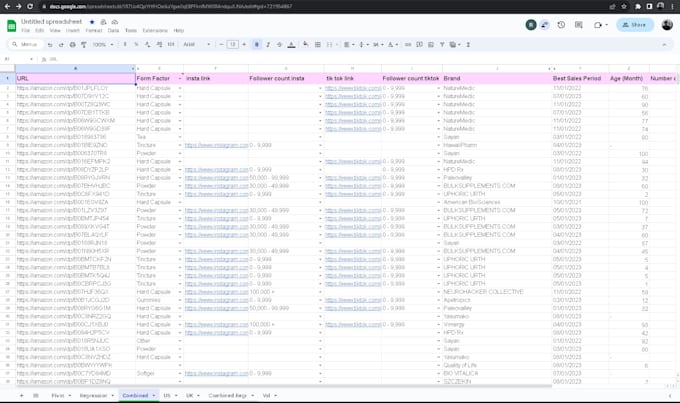The height and width of the screenshot is (403, 680).
Task: Format as percent
Action: 136,44
